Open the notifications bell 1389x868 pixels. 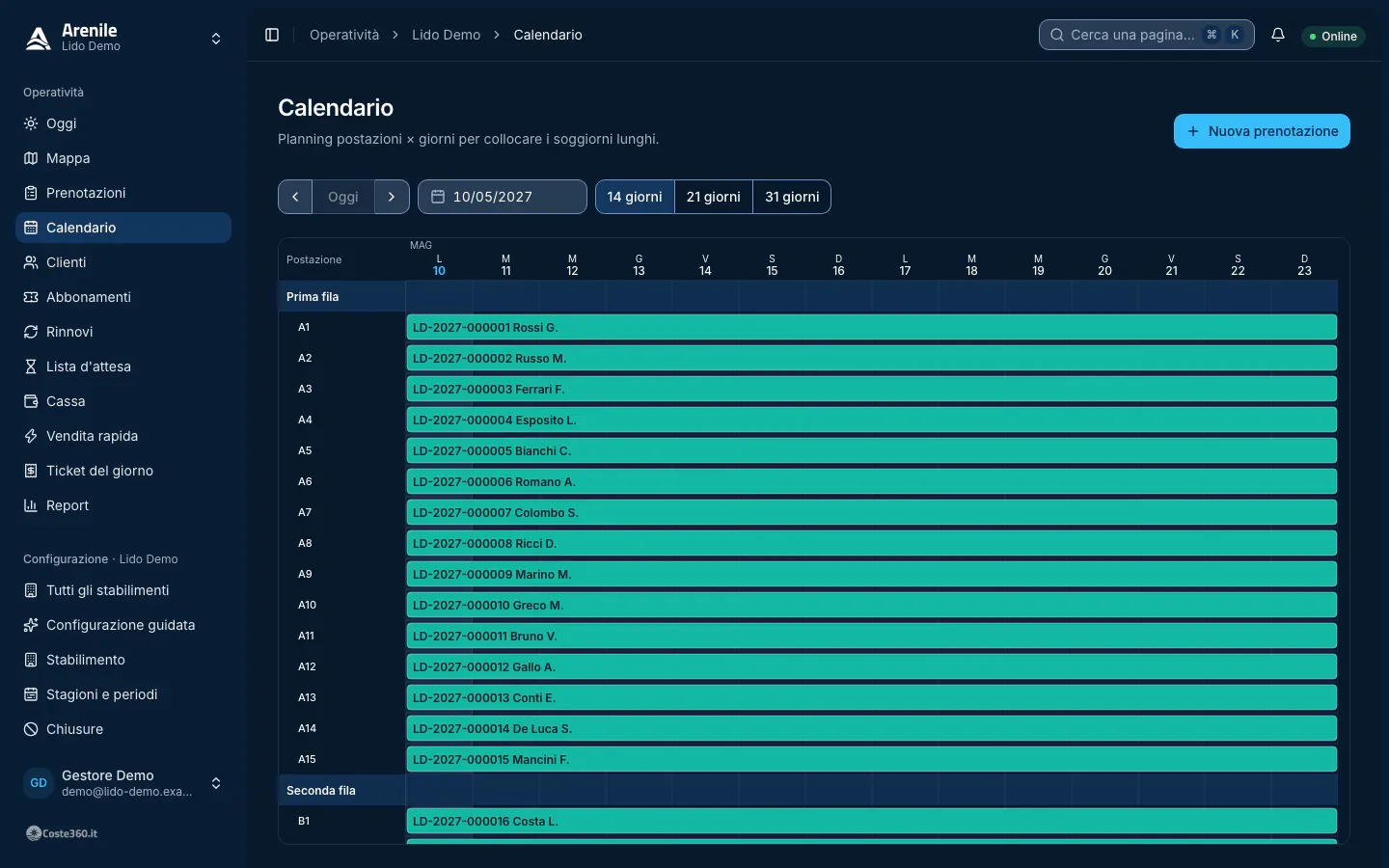click(1278, 35)
